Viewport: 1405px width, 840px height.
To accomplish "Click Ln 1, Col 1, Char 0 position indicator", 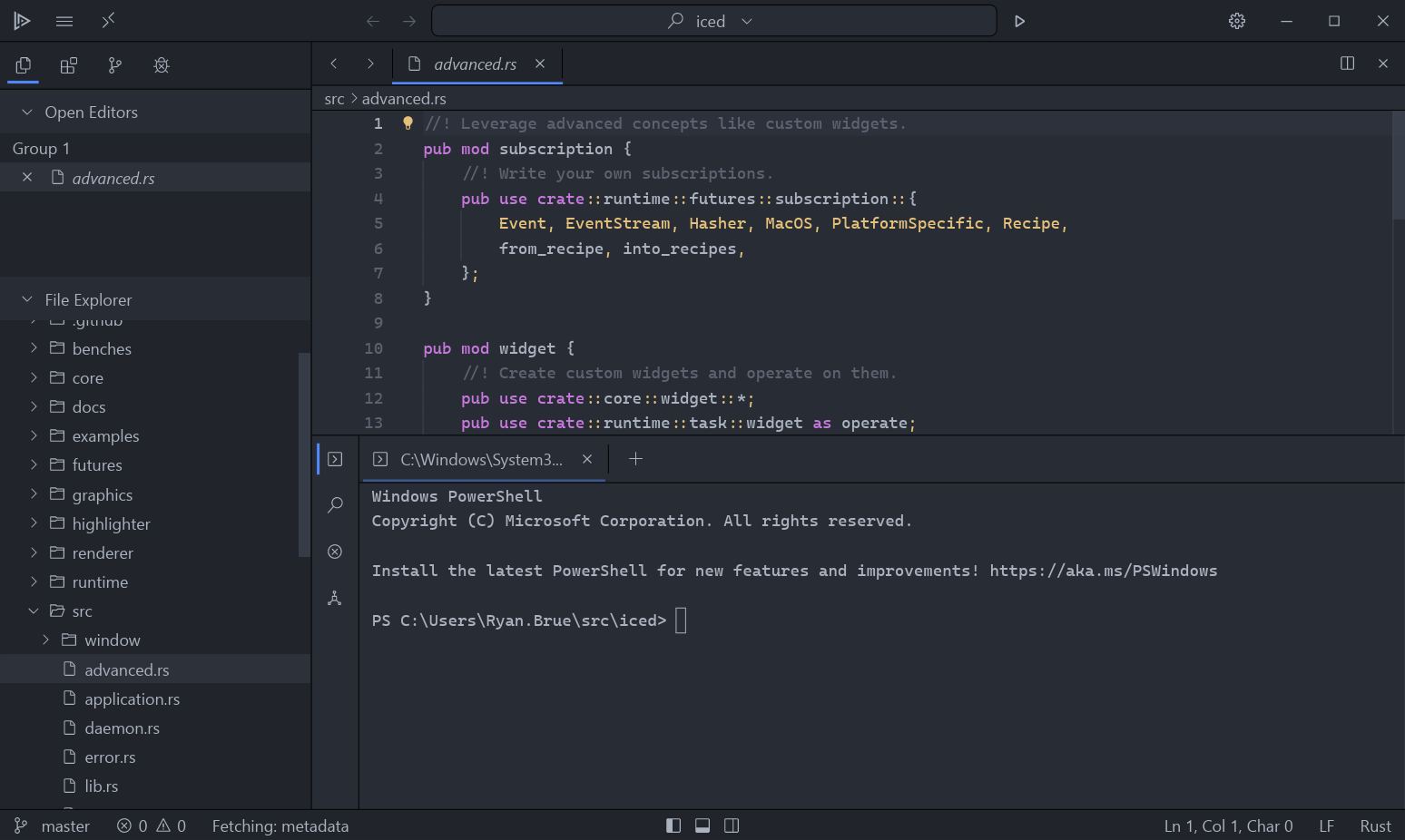I will click(1228, 825).
